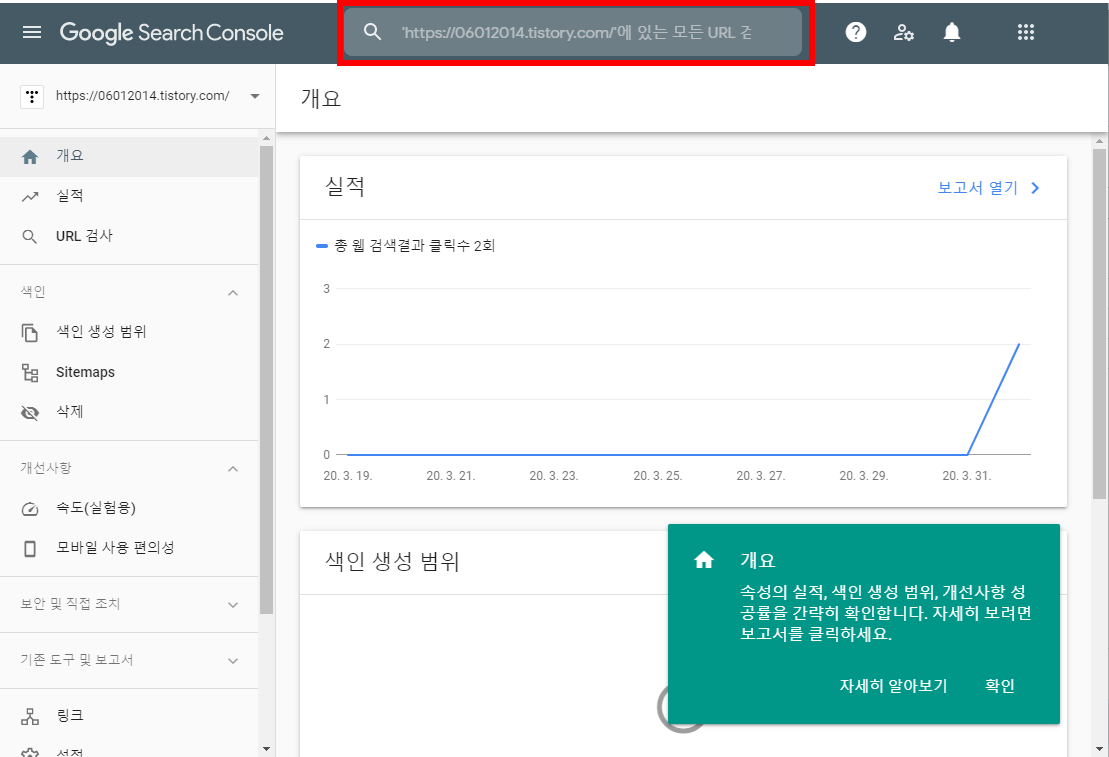Open the Help question mark icon
The height and width of the screenshot is (757, 1109).
pyautogui.click(x=856, y=32)
